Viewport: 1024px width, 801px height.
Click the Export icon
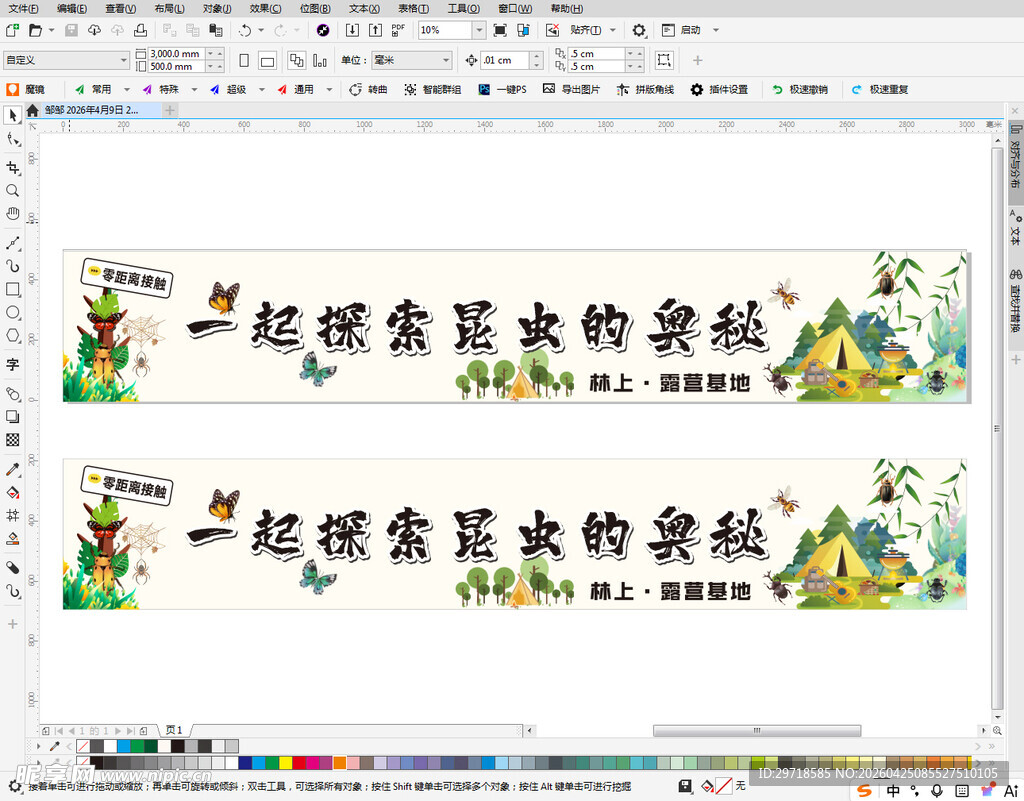pos(376,30)
